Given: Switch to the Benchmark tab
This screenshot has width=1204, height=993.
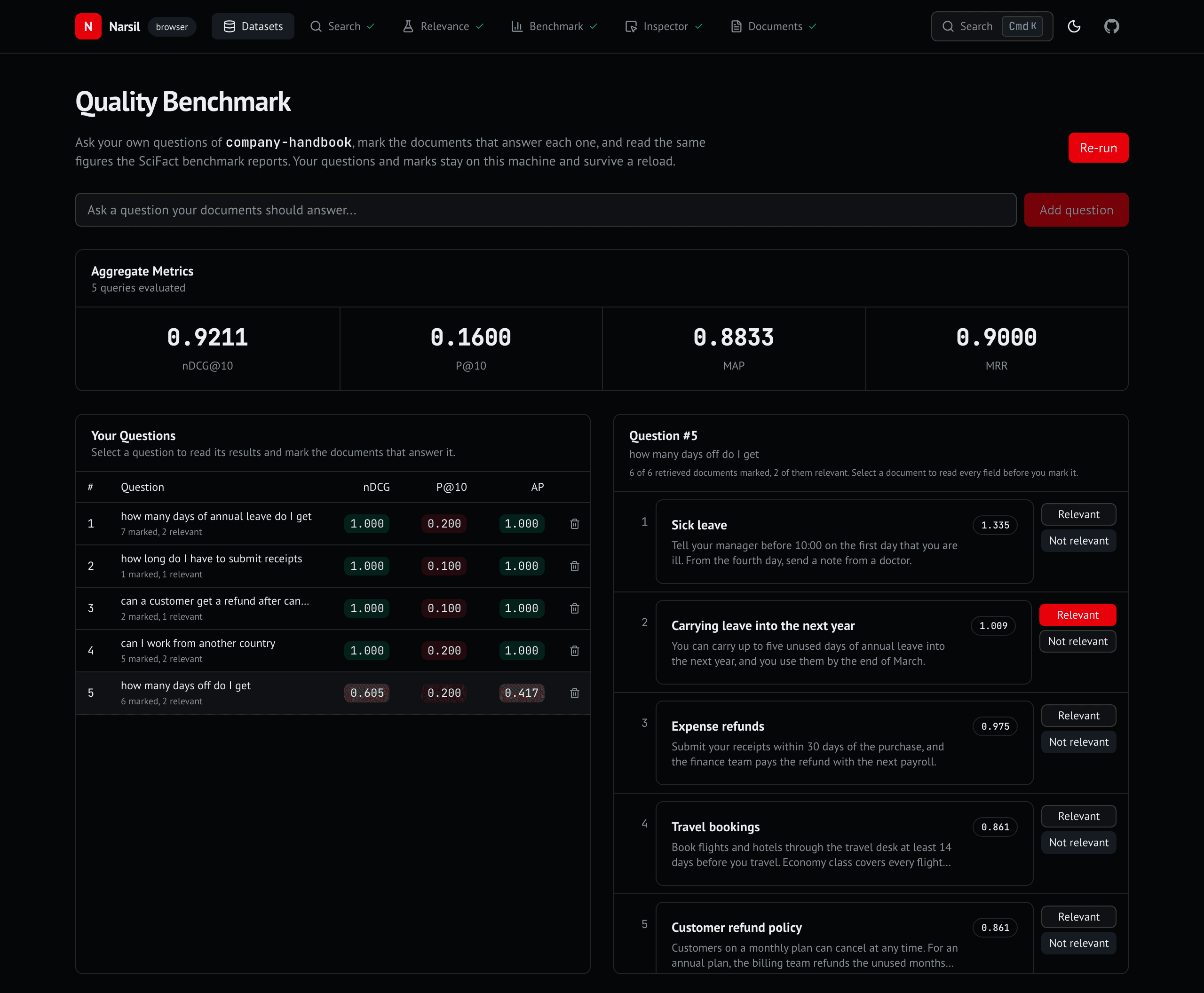Looking at the screenshot, I should click(554, 26).
